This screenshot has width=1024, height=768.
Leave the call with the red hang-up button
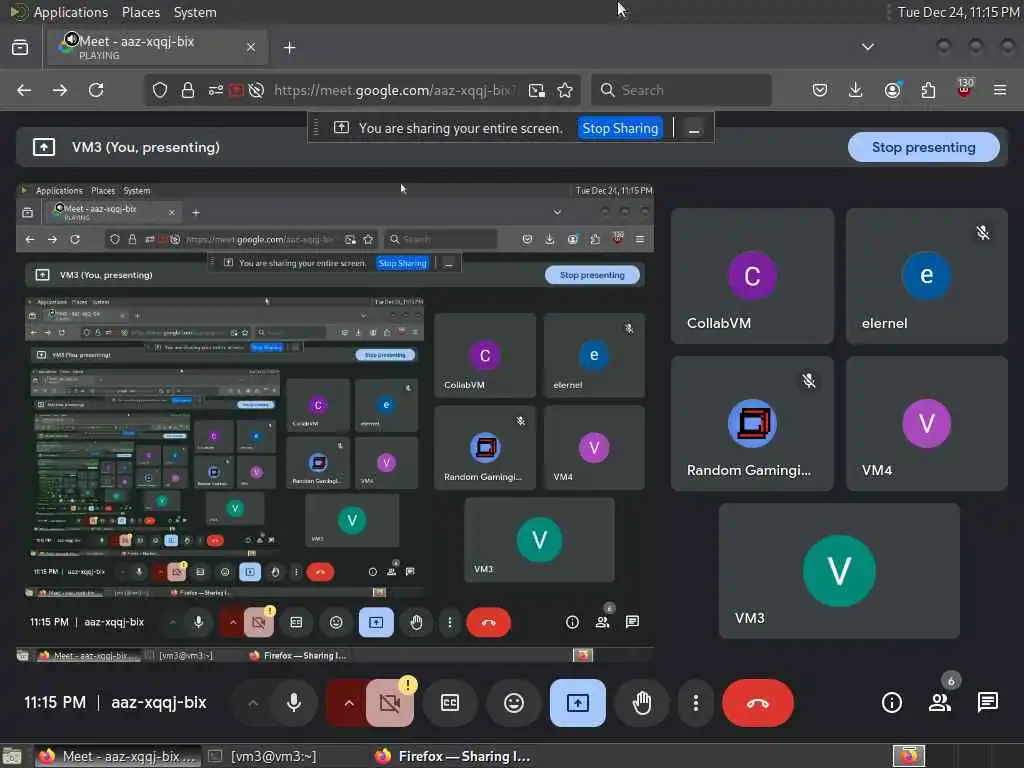pyautogui.click(x=758, y=703)
